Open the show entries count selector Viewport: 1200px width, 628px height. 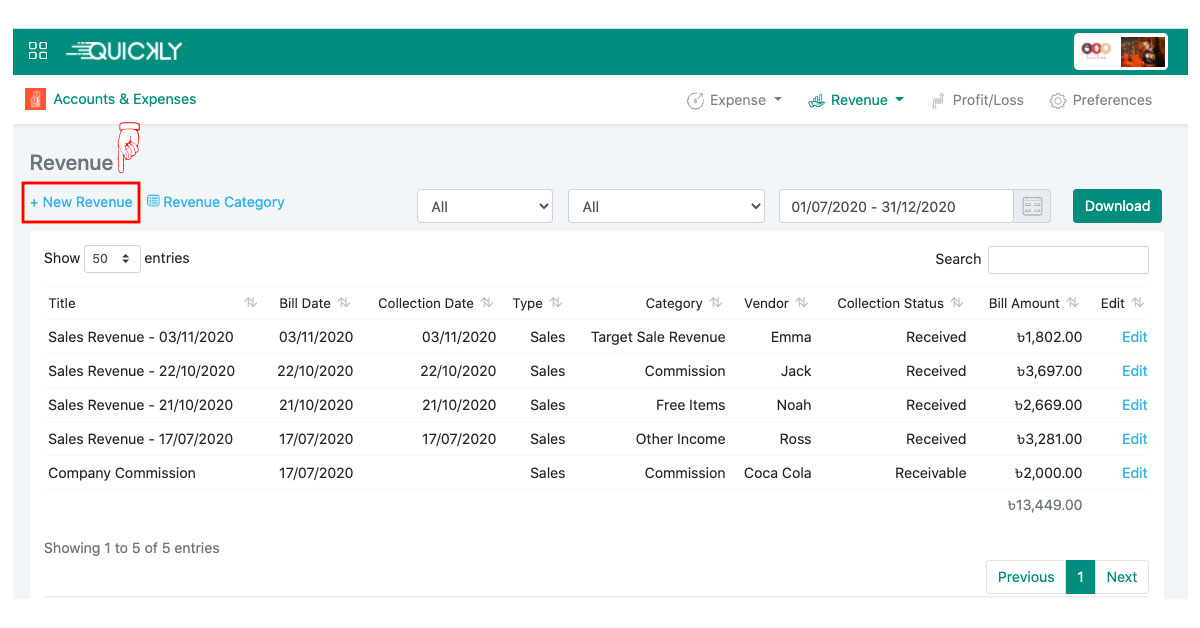(x=112, y=258)
